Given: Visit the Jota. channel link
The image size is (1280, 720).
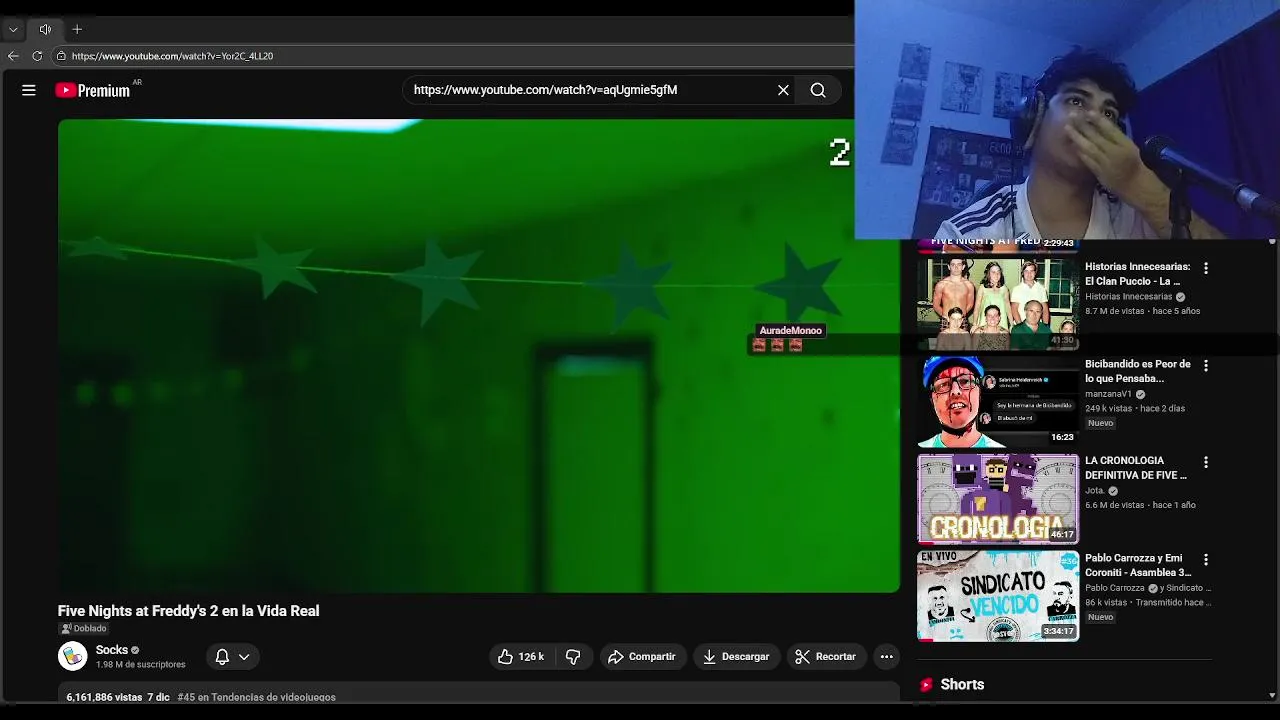Looking at the screenshot, I should point(1095,491).
